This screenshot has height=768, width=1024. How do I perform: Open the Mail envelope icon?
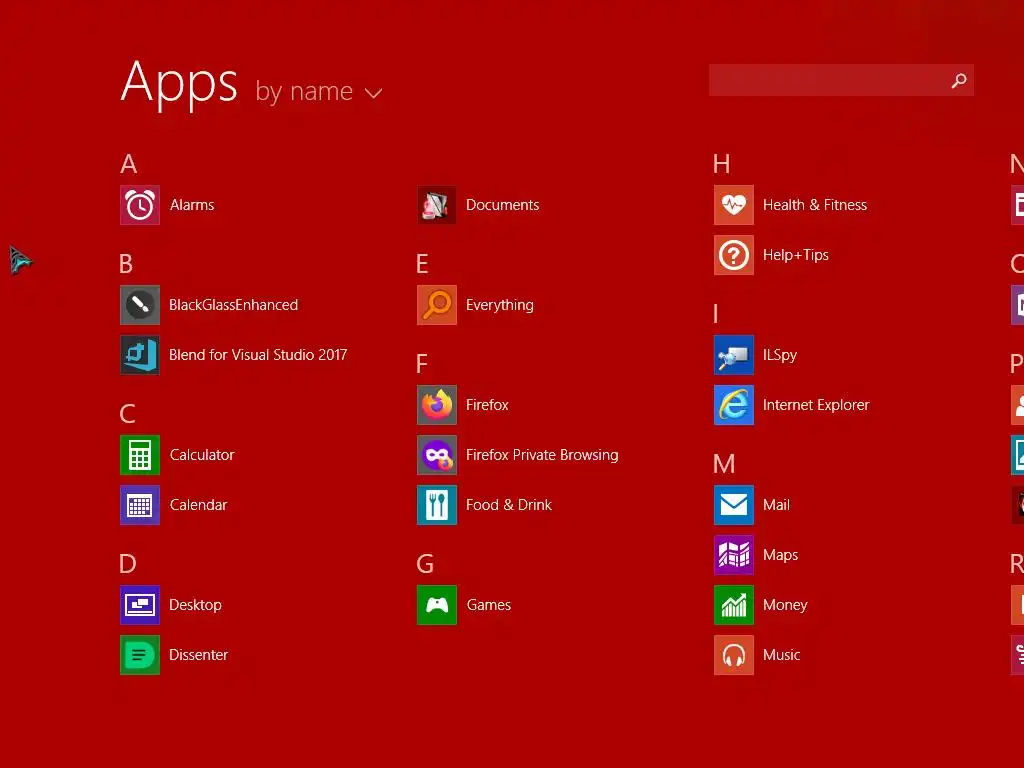click(734, 505)
